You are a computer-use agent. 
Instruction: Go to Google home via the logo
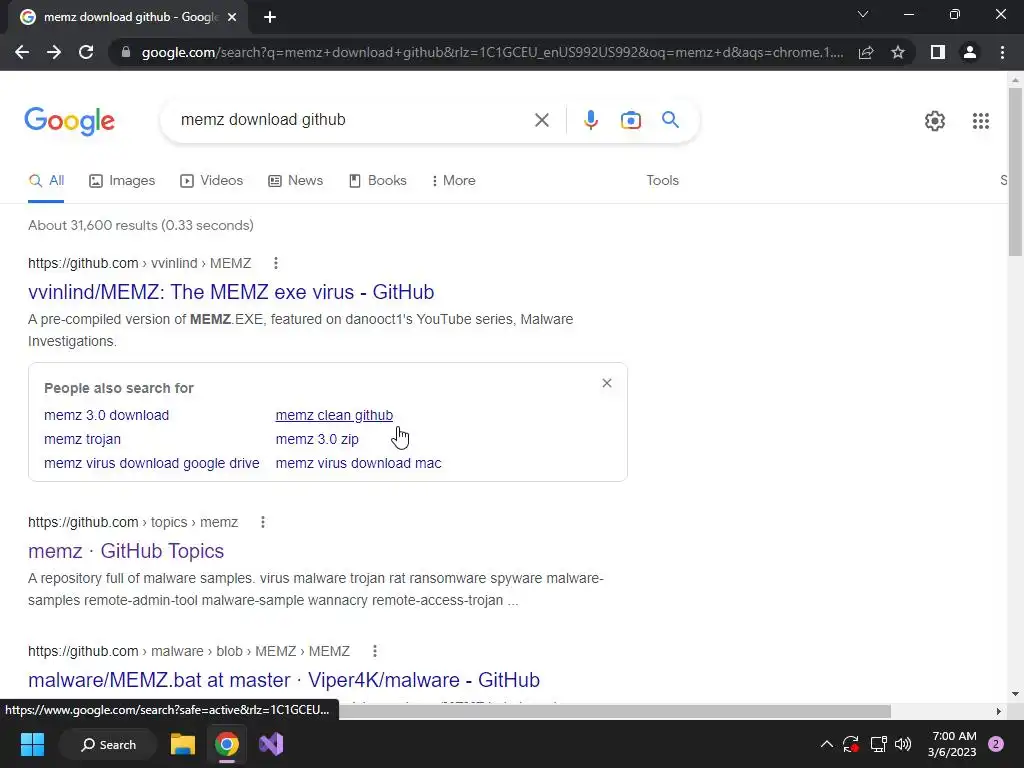pyautogui.click(x=70, y=121)
